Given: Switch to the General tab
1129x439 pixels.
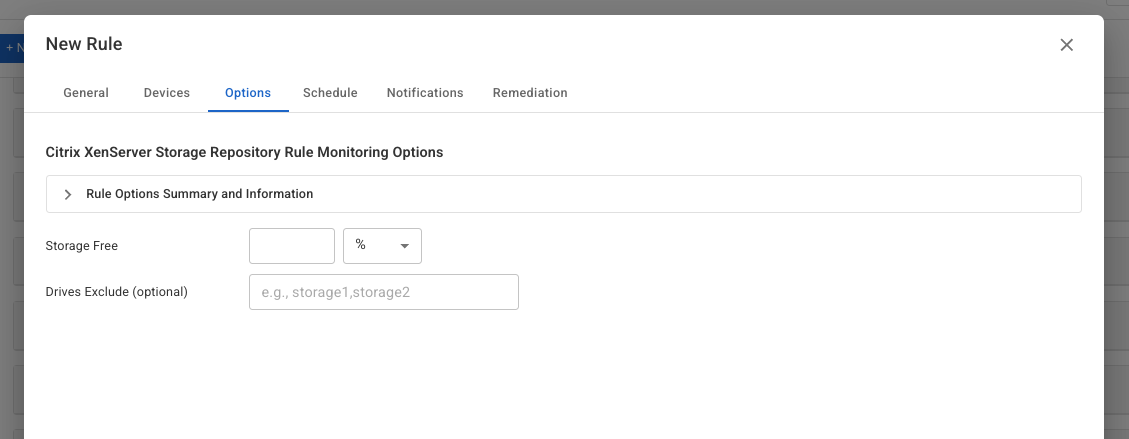Looking at the screenshot, I should 86,93.
